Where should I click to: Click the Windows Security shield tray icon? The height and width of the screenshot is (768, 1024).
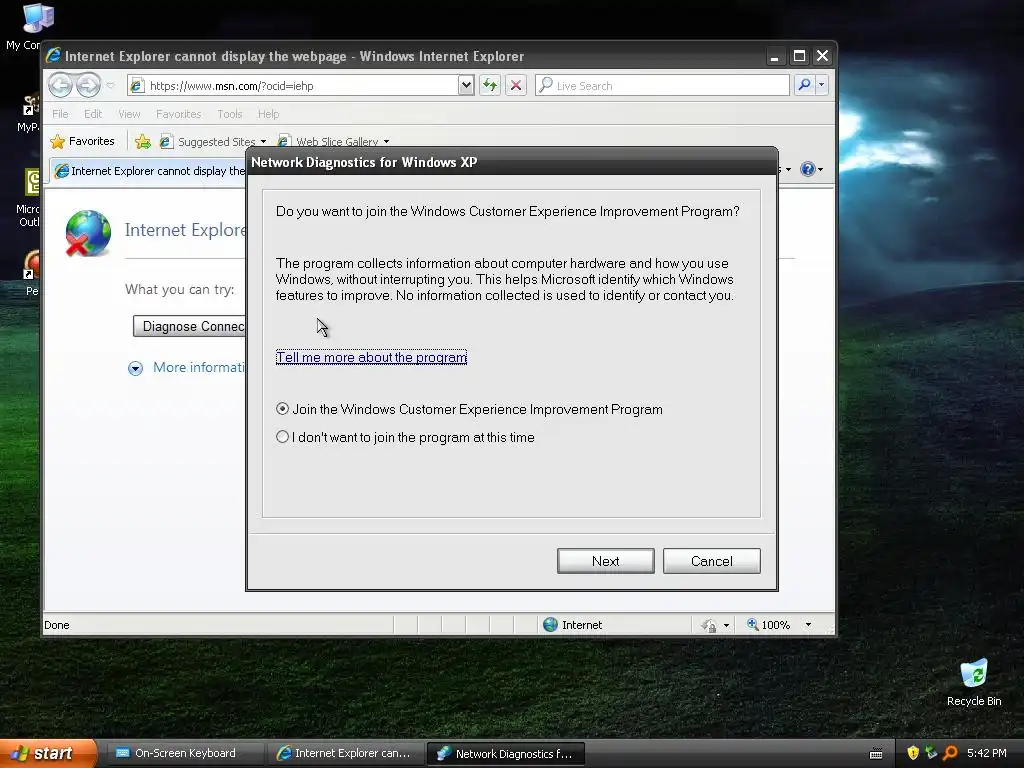click(912, 753)
